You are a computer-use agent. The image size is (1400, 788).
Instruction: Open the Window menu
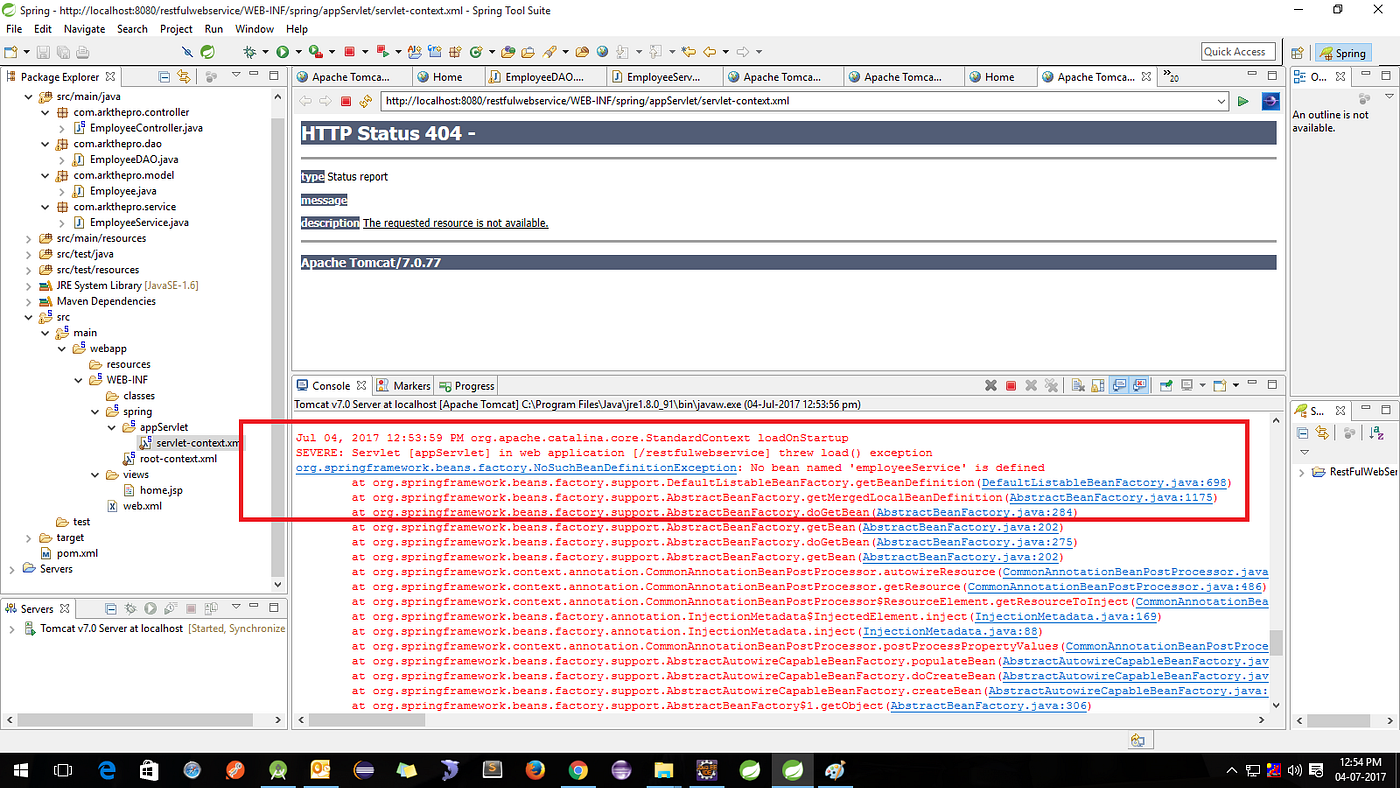(255, 29)
